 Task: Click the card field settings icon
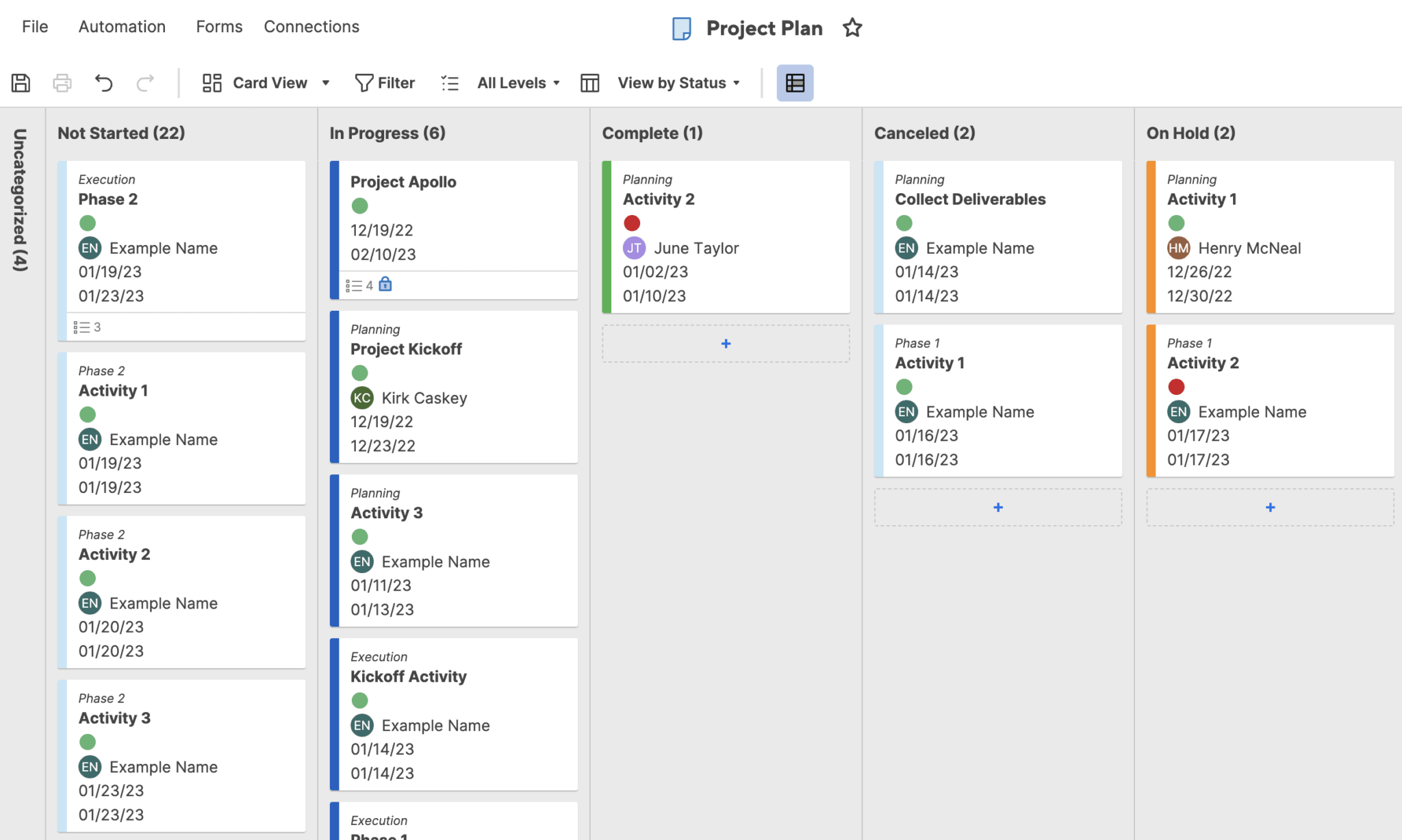pos(795,82)
